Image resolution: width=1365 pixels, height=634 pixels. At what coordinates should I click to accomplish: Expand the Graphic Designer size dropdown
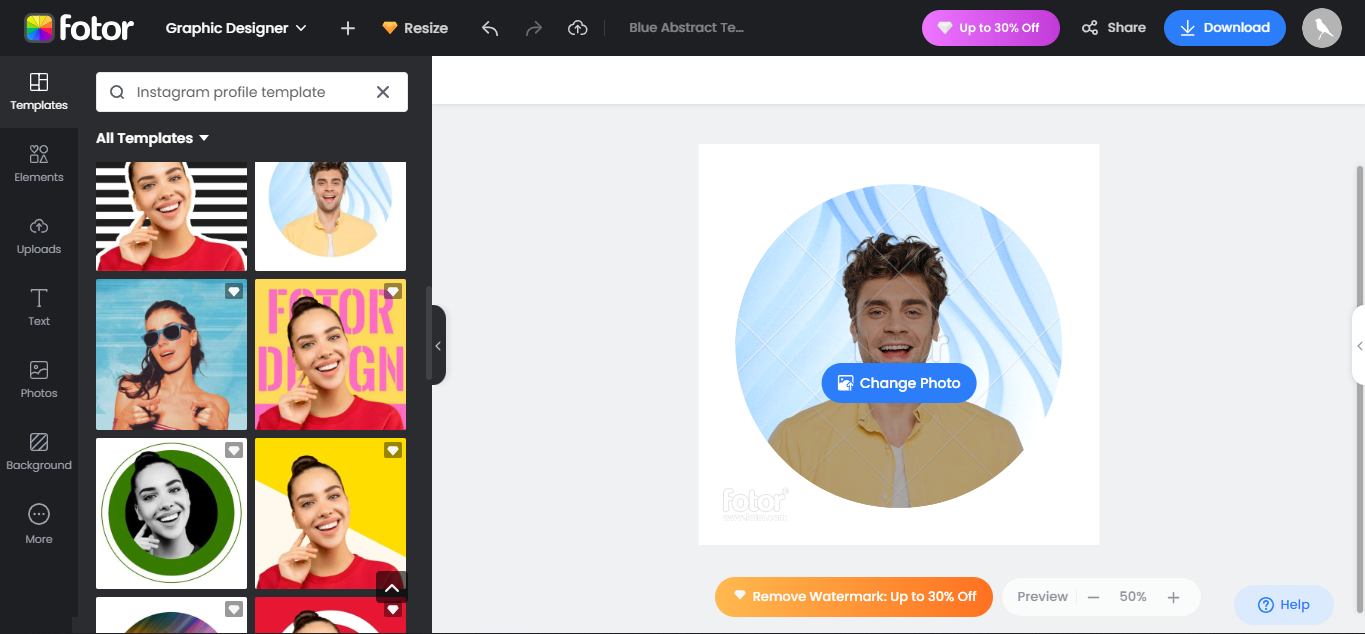(236, 27)
